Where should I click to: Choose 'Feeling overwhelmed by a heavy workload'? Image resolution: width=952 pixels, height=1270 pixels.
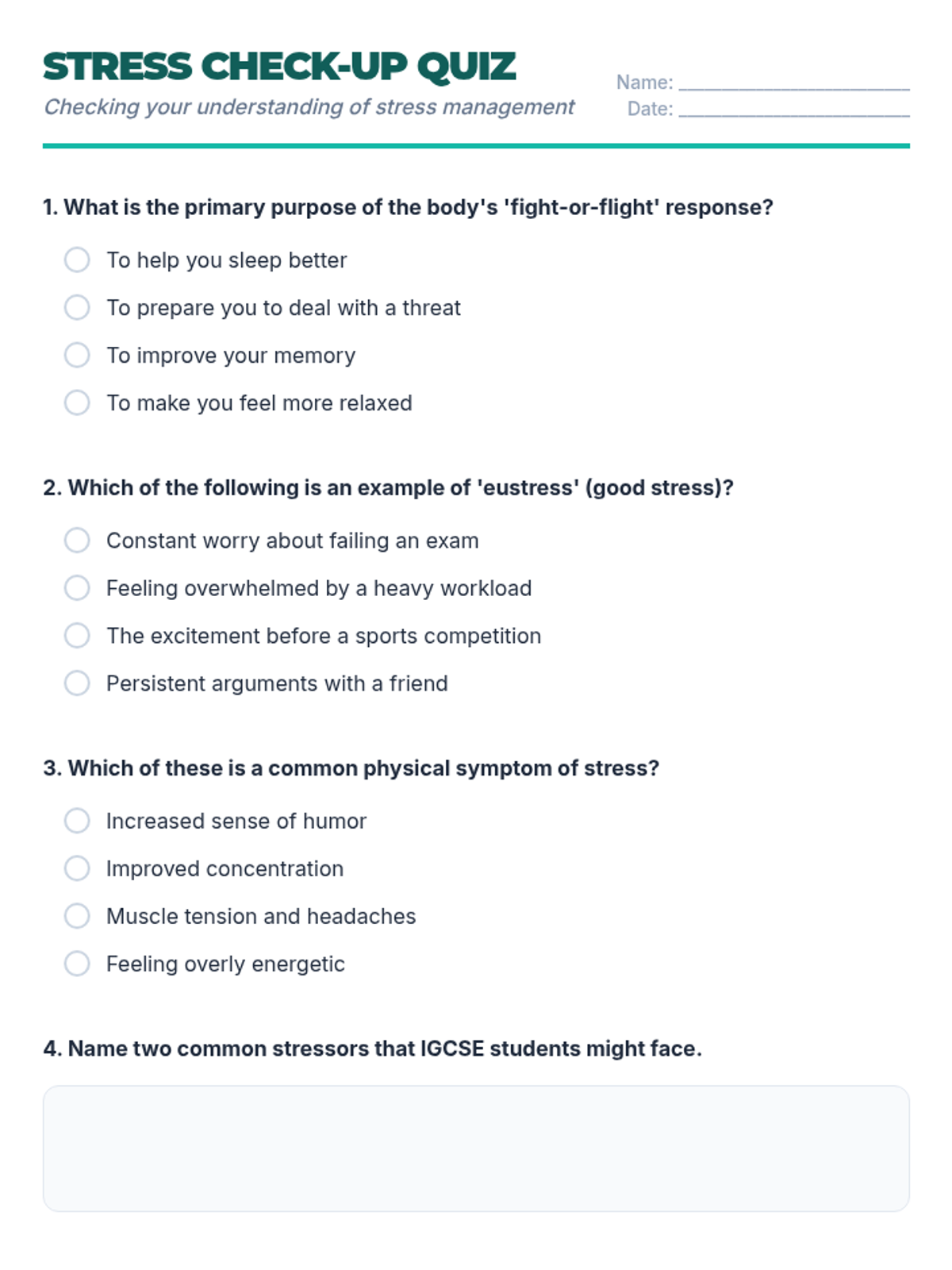(x=77, y=588)
